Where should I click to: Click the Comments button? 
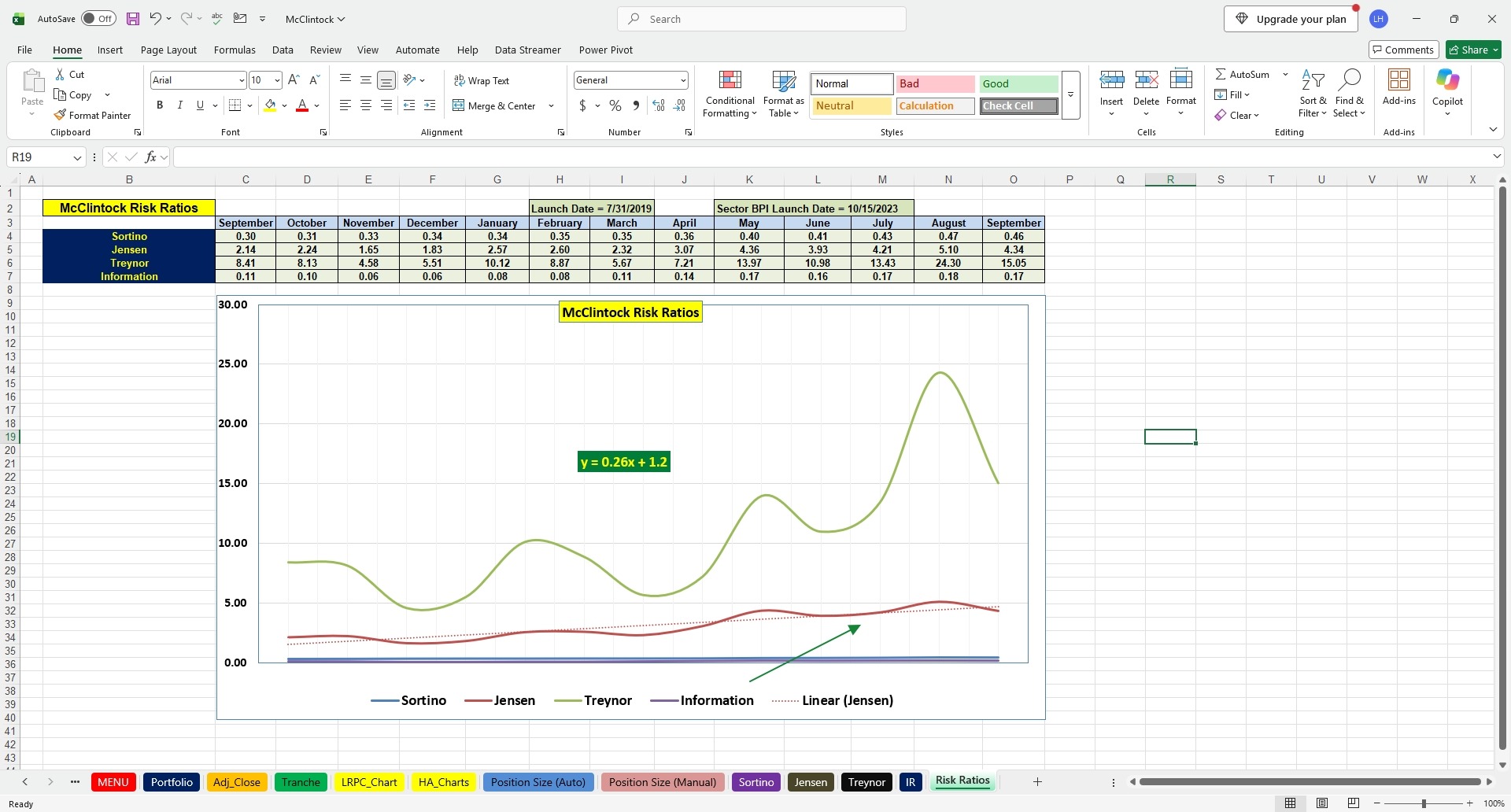[x=1403, y=50]
